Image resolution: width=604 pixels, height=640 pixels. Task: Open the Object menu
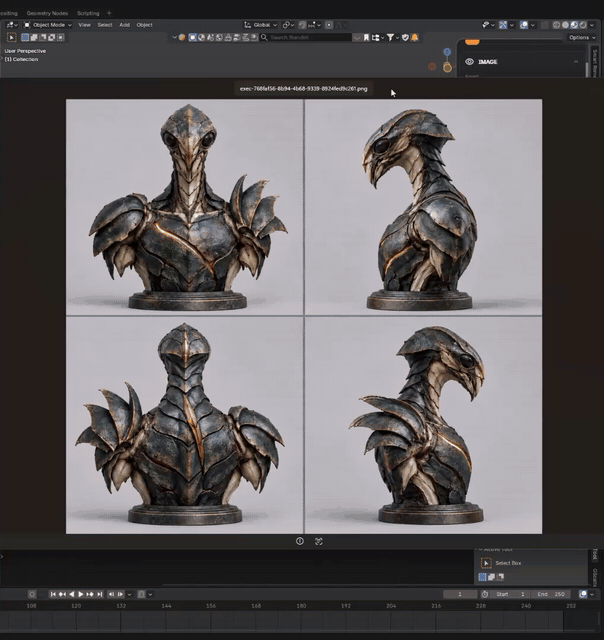144,25
